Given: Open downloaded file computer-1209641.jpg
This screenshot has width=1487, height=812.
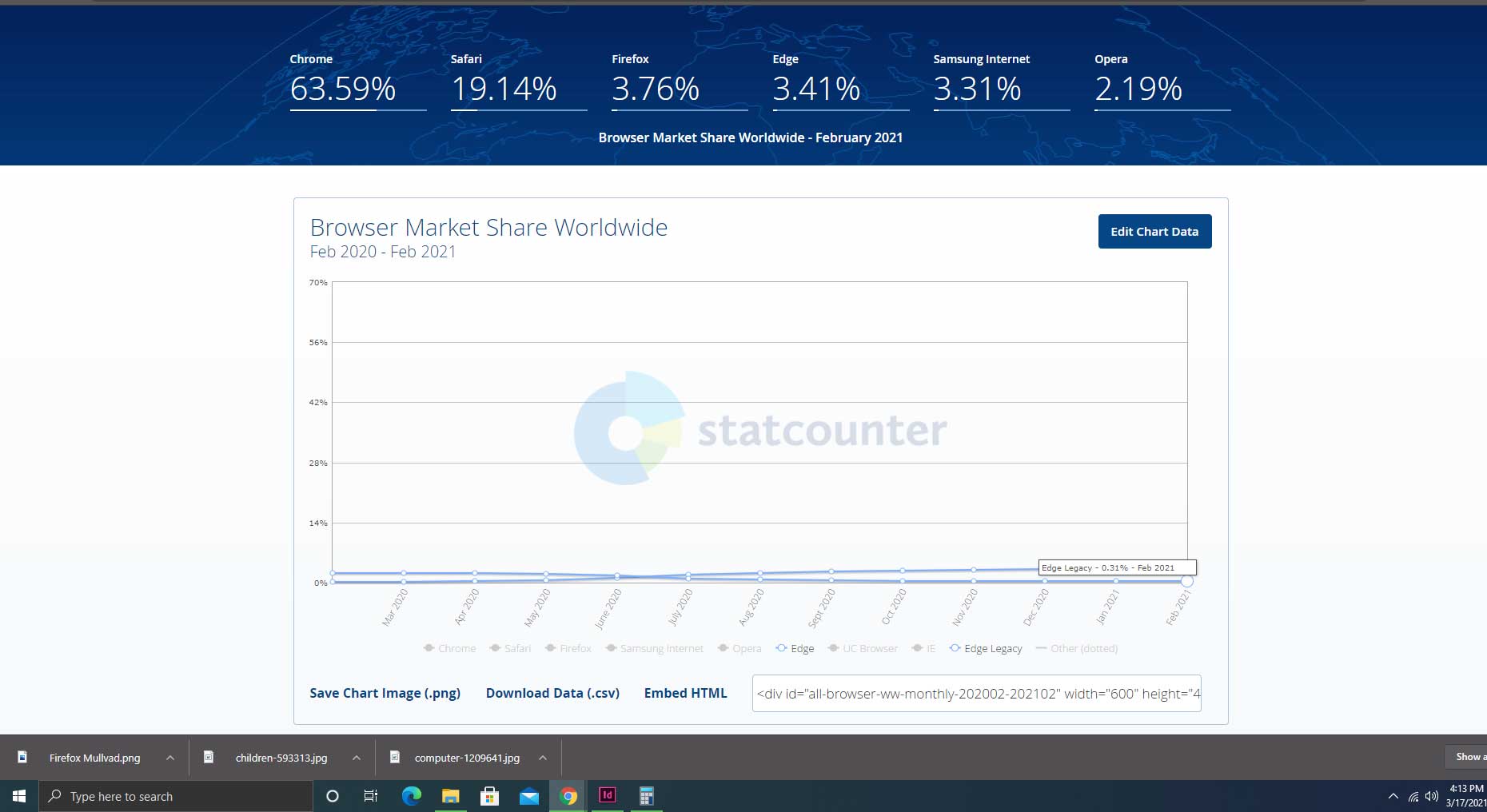Looking at the screenshot, I should coord(467,758).
